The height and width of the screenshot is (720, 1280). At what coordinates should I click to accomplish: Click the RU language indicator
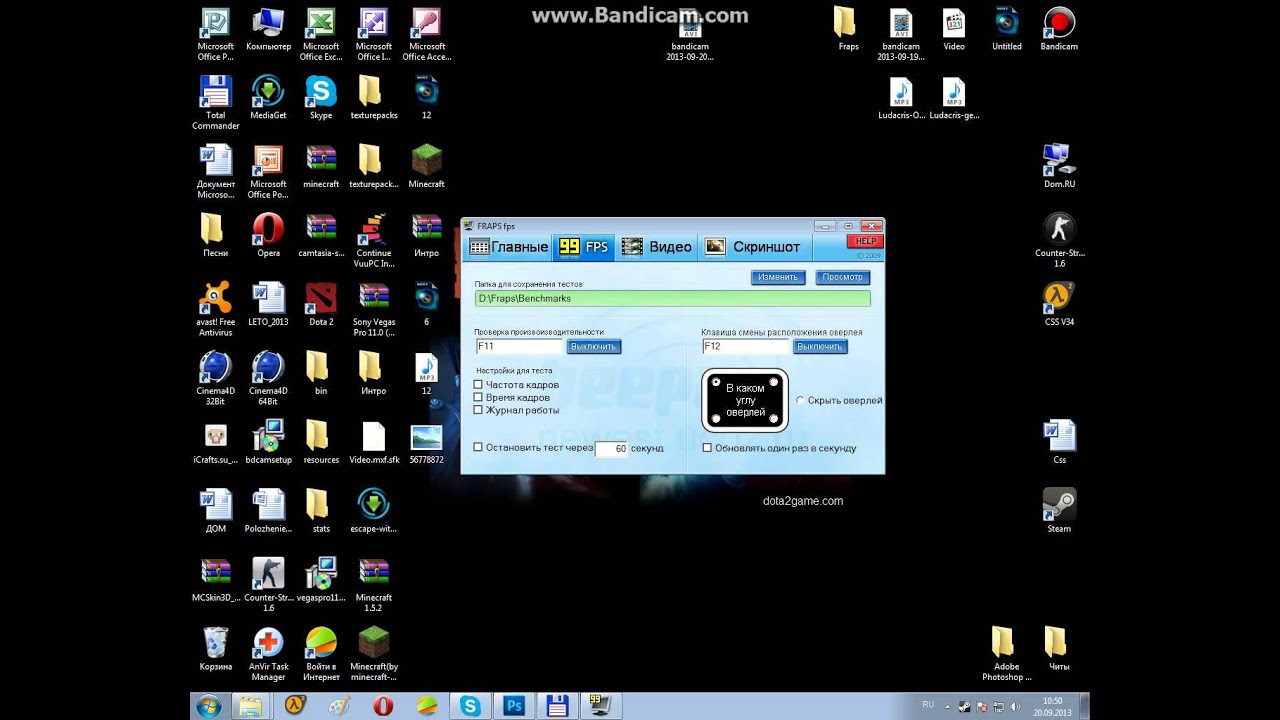pos(928,705)
